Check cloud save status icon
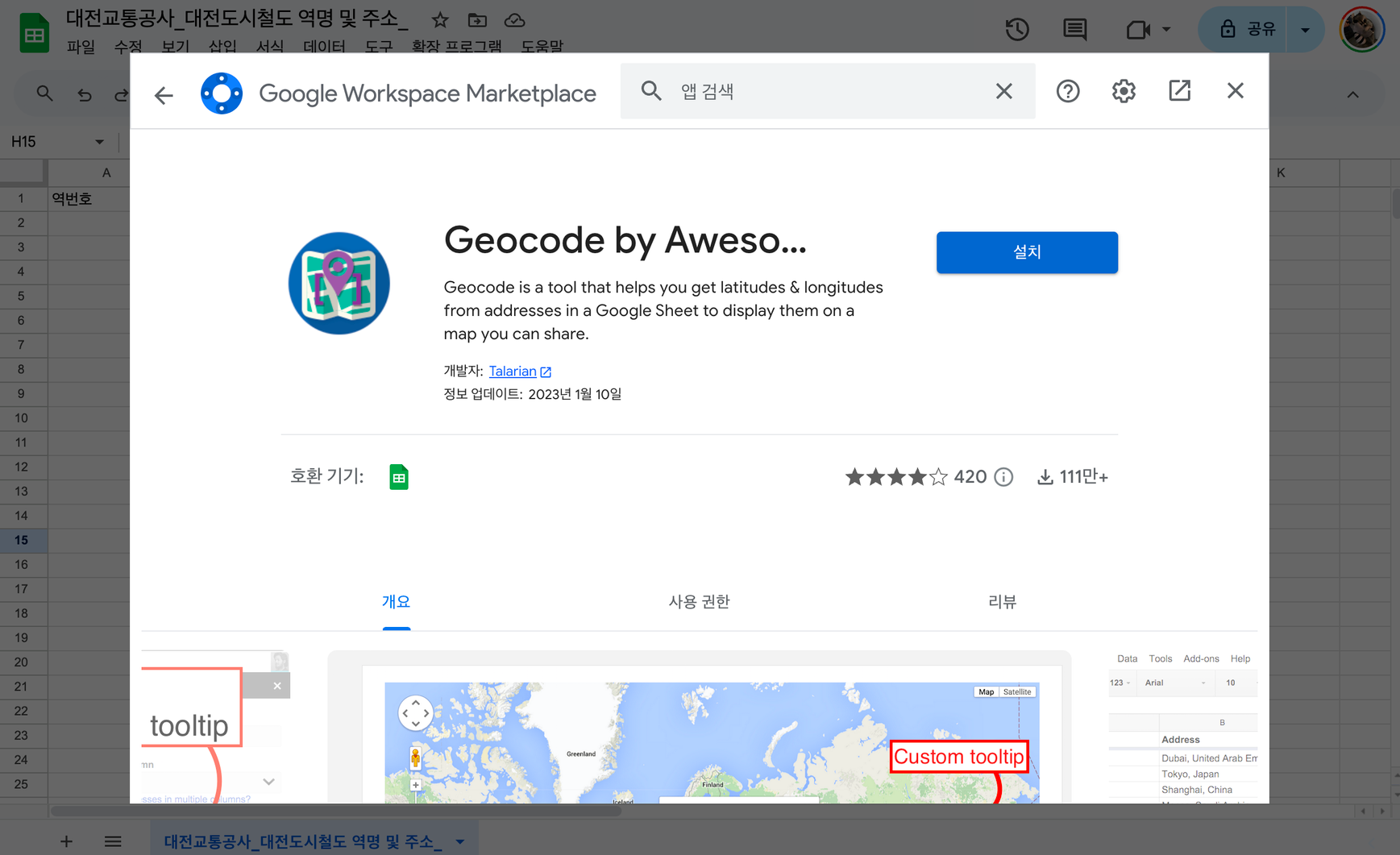This screenshot has width=1400, height=855. point(514,20)
